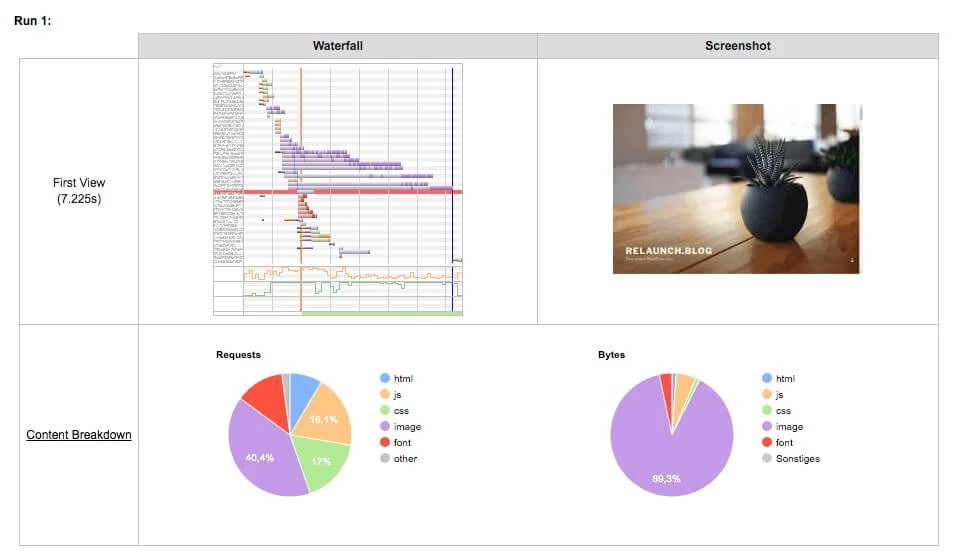Click the Sonstiges legend dot under Bytes

pyautogui.click(x=767, y=458)
